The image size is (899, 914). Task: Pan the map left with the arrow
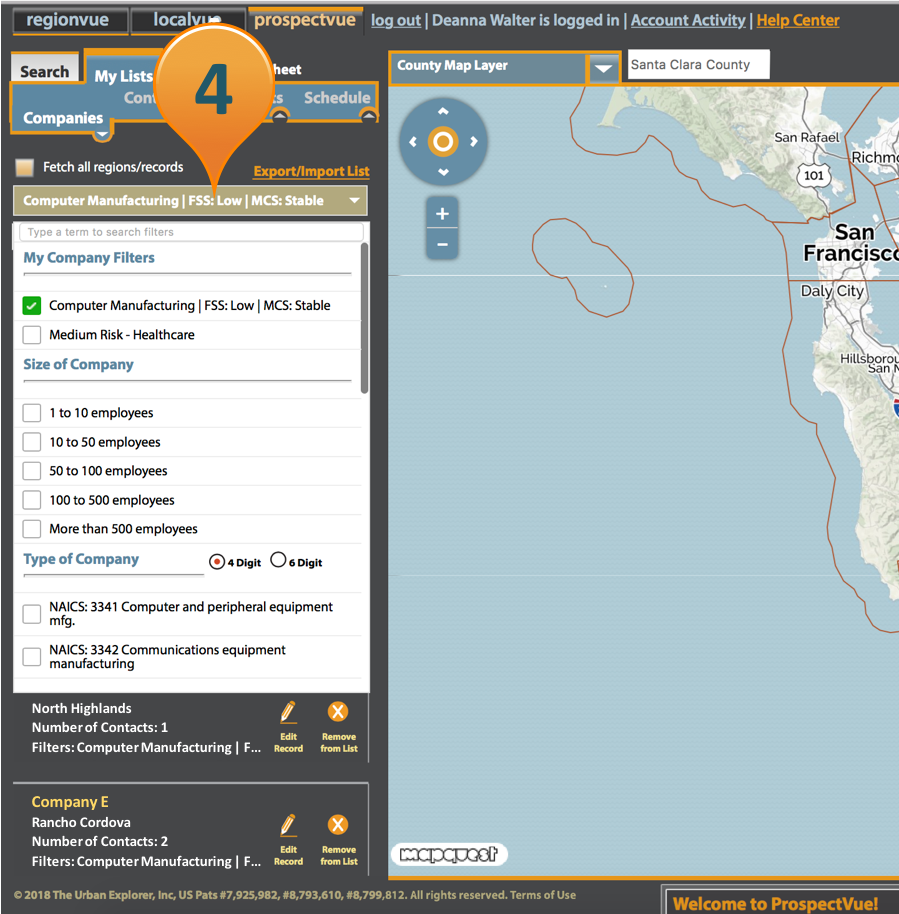click(413, 142)
